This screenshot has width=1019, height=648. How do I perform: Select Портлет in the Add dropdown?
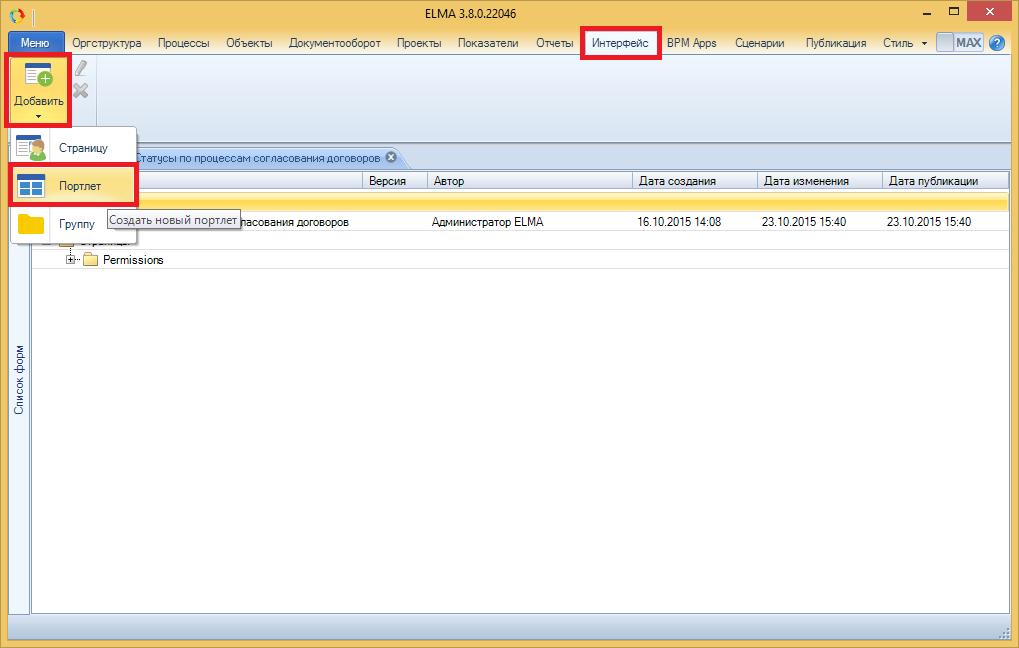tap(79, 186)
